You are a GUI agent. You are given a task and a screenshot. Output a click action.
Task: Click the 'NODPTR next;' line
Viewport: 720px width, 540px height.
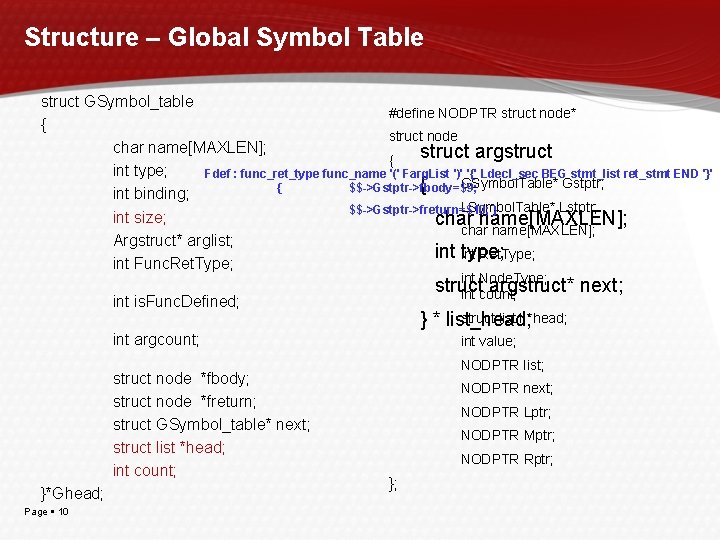(506, 388)
